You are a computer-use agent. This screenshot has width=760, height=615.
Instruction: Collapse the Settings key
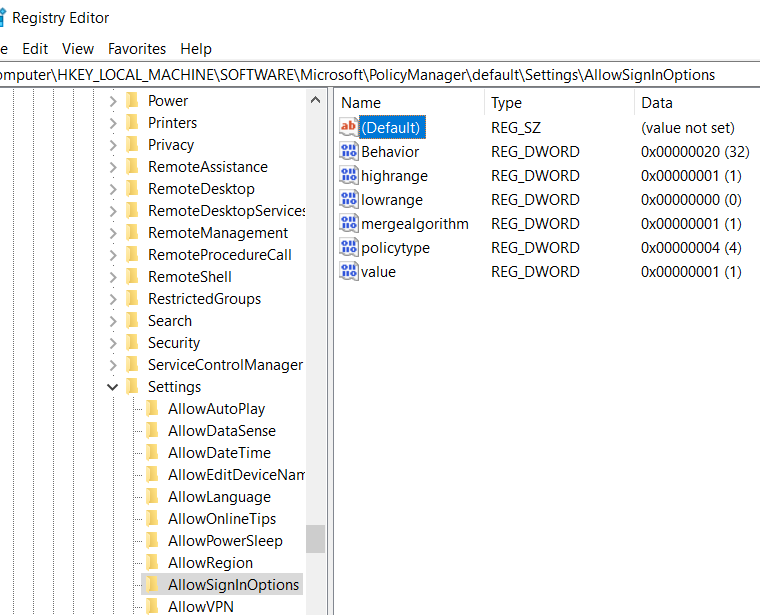[x=112, y=387]
